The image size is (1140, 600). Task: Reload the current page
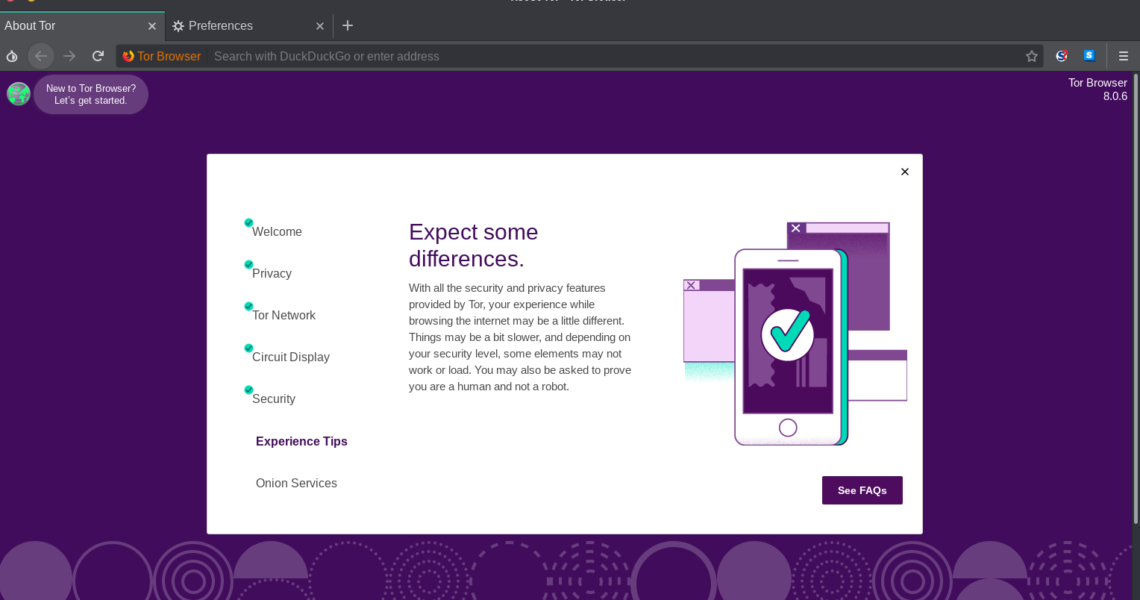(x=98, y=56)
